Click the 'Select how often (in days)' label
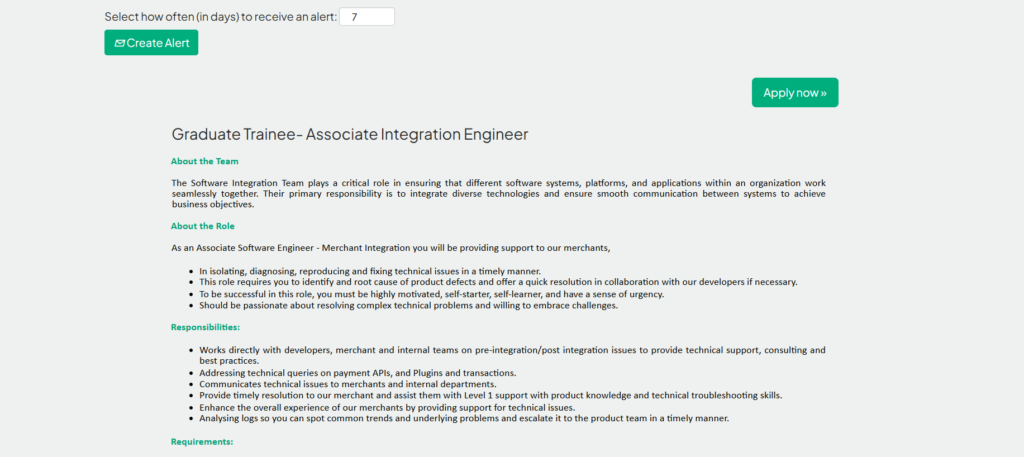1024x457 pixels. click(220, 17)
